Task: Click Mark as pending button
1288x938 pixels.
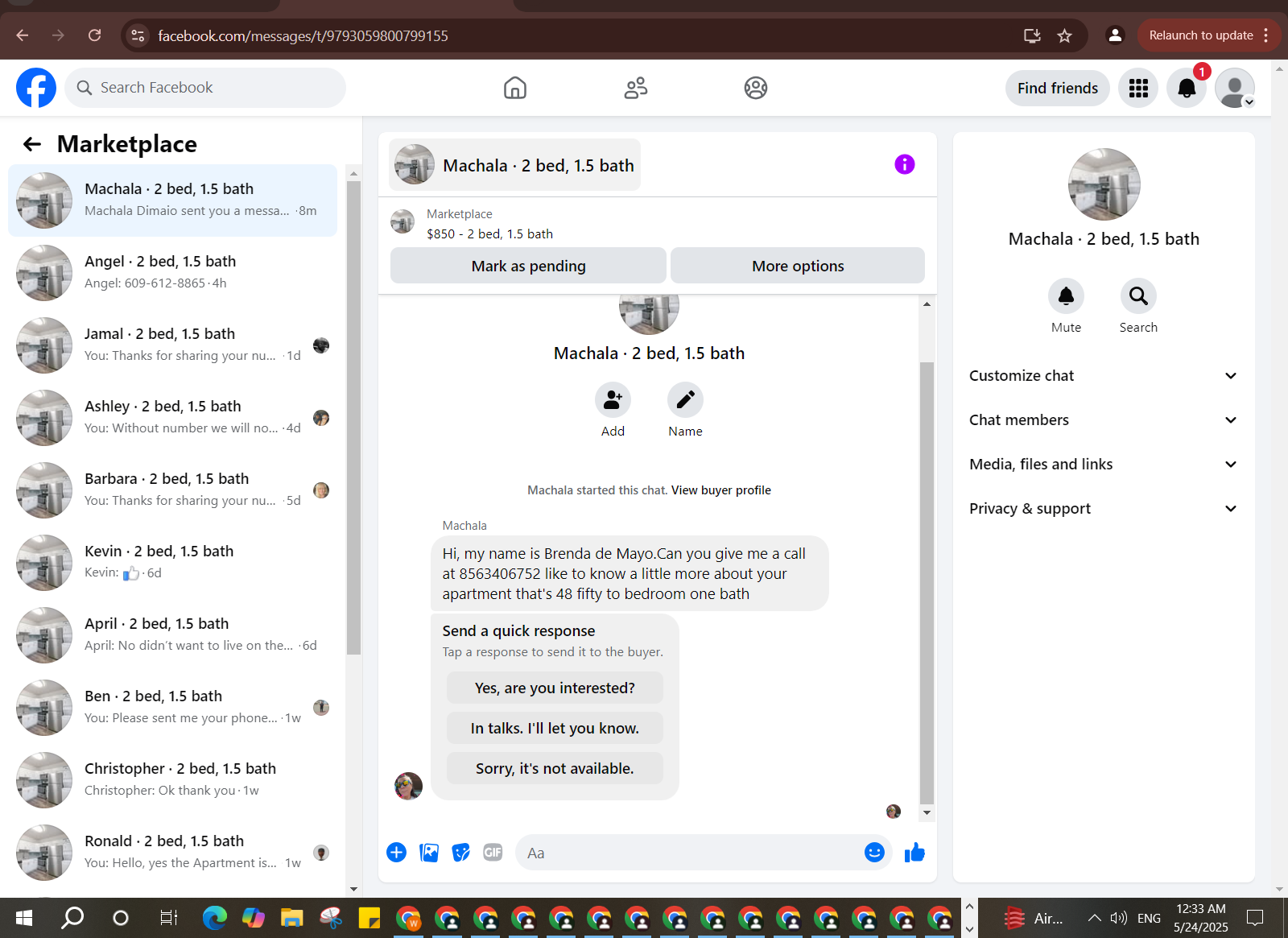Action: point(528,266)
